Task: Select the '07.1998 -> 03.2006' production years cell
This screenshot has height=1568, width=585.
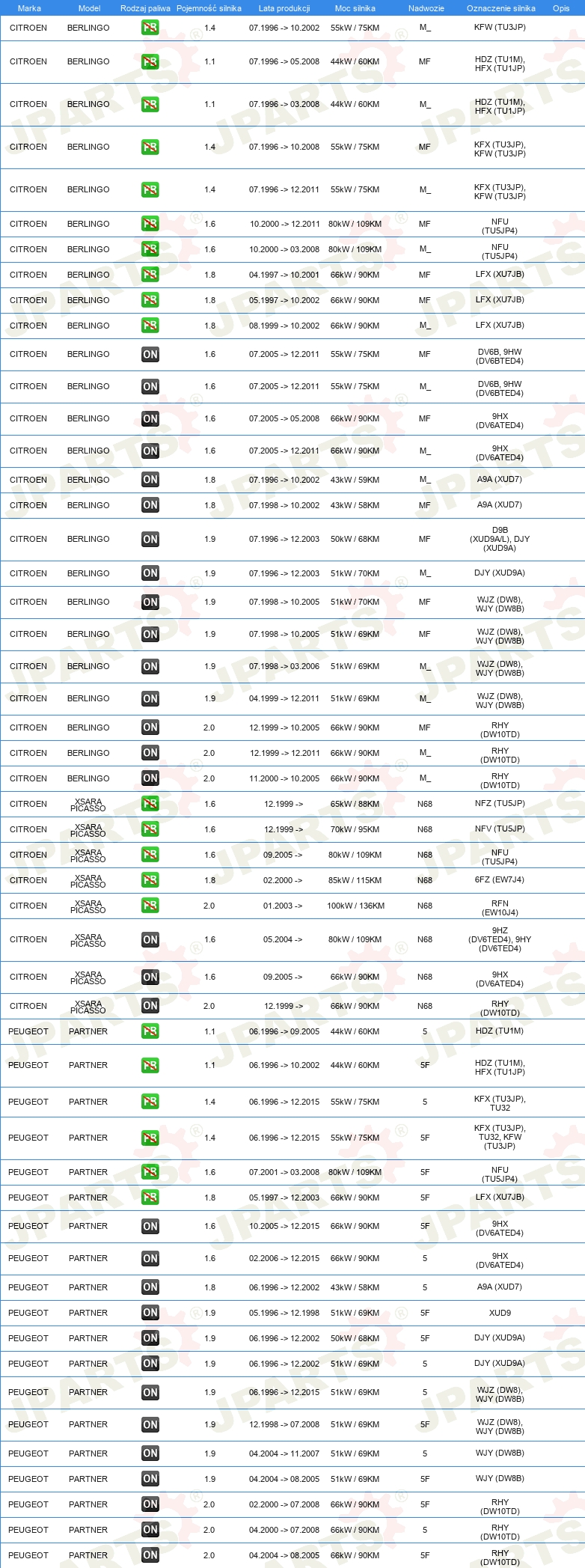Action: click(284, 666)
